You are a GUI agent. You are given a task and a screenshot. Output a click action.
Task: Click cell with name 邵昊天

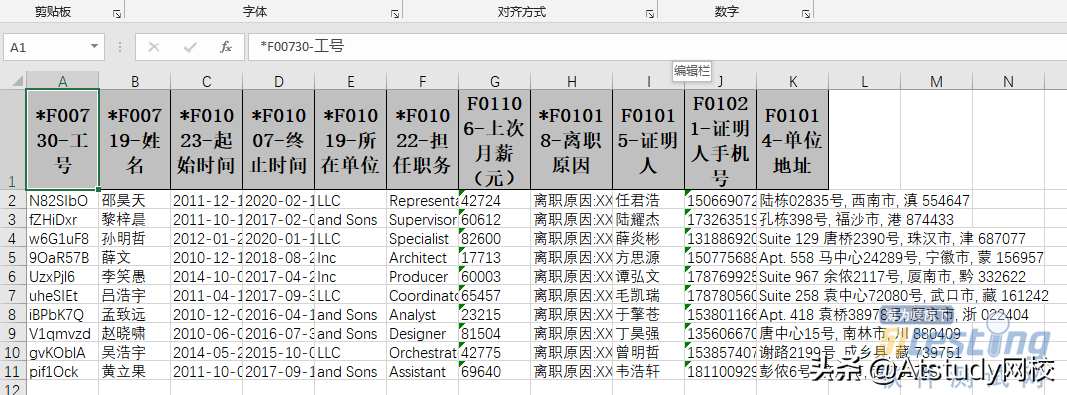135,200
